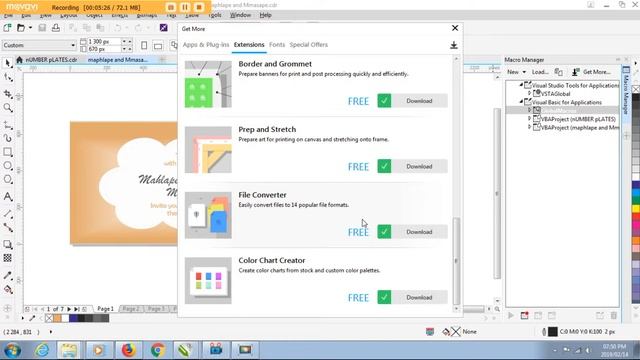Download the File Converter extension

click(419, 232)
